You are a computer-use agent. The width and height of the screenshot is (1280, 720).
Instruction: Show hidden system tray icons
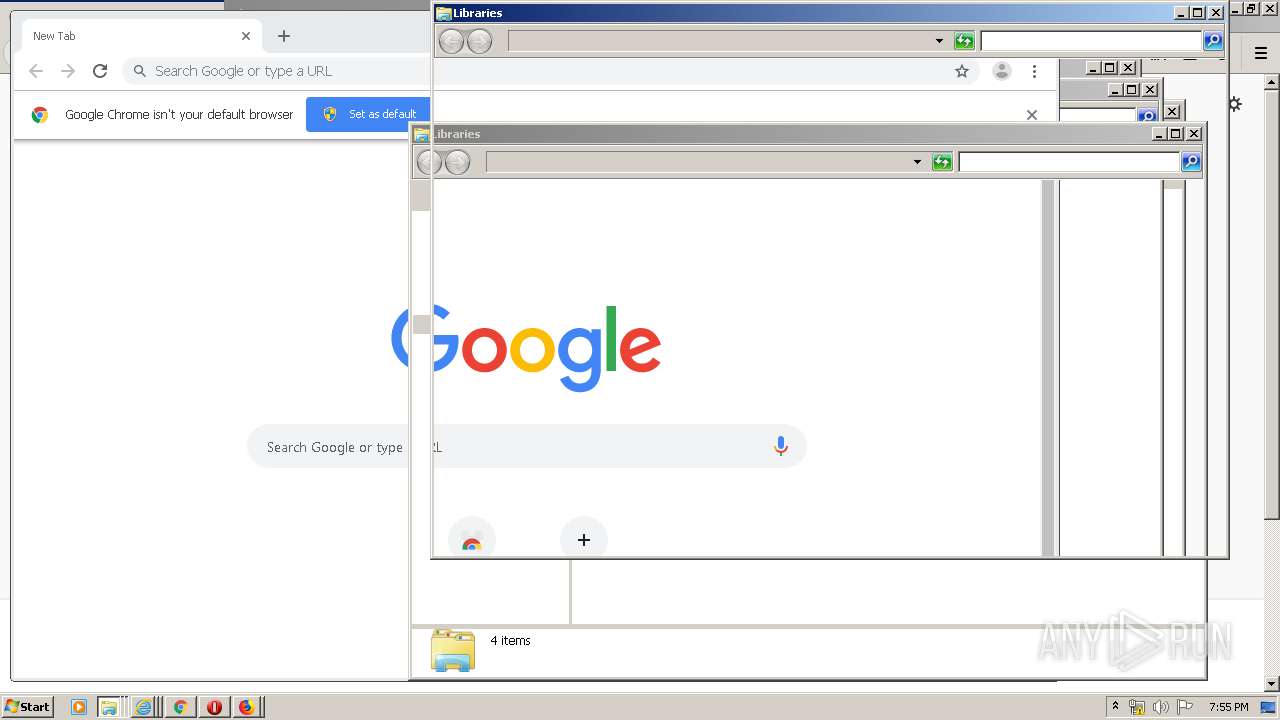tap(1115, 706)
